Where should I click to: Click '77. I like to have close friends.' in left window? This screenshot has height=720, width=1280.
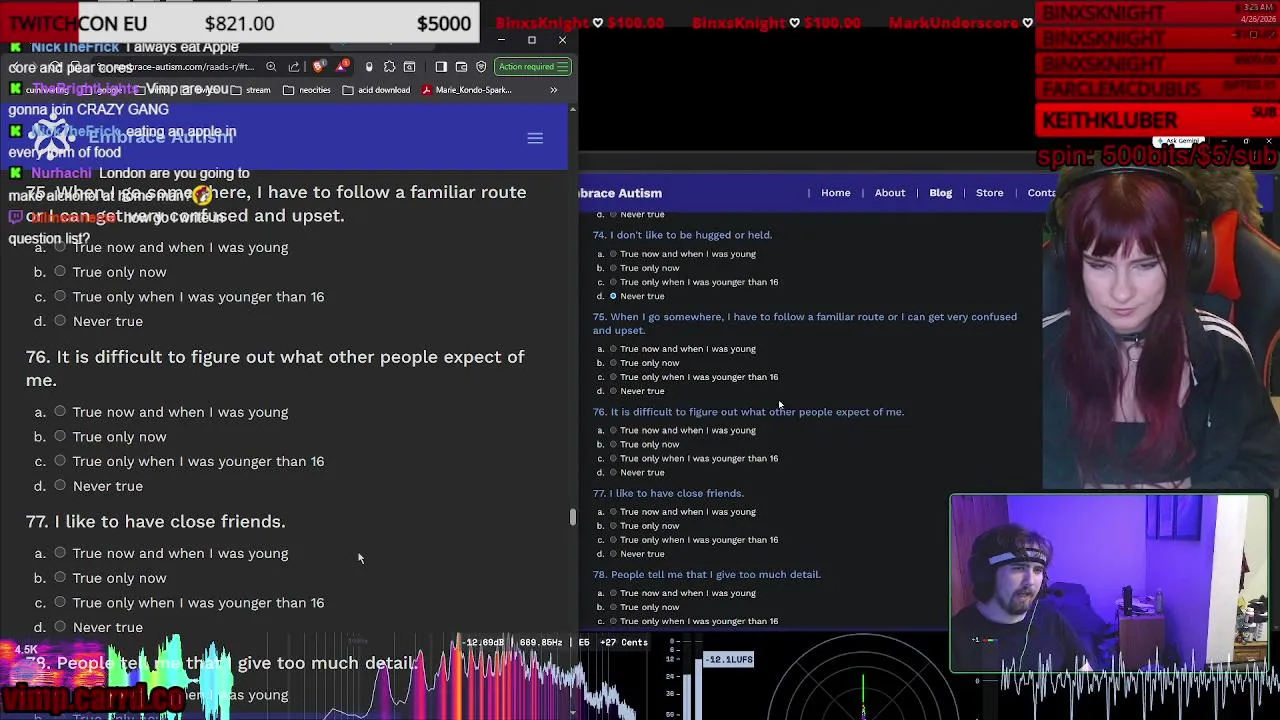click(156, 521)
